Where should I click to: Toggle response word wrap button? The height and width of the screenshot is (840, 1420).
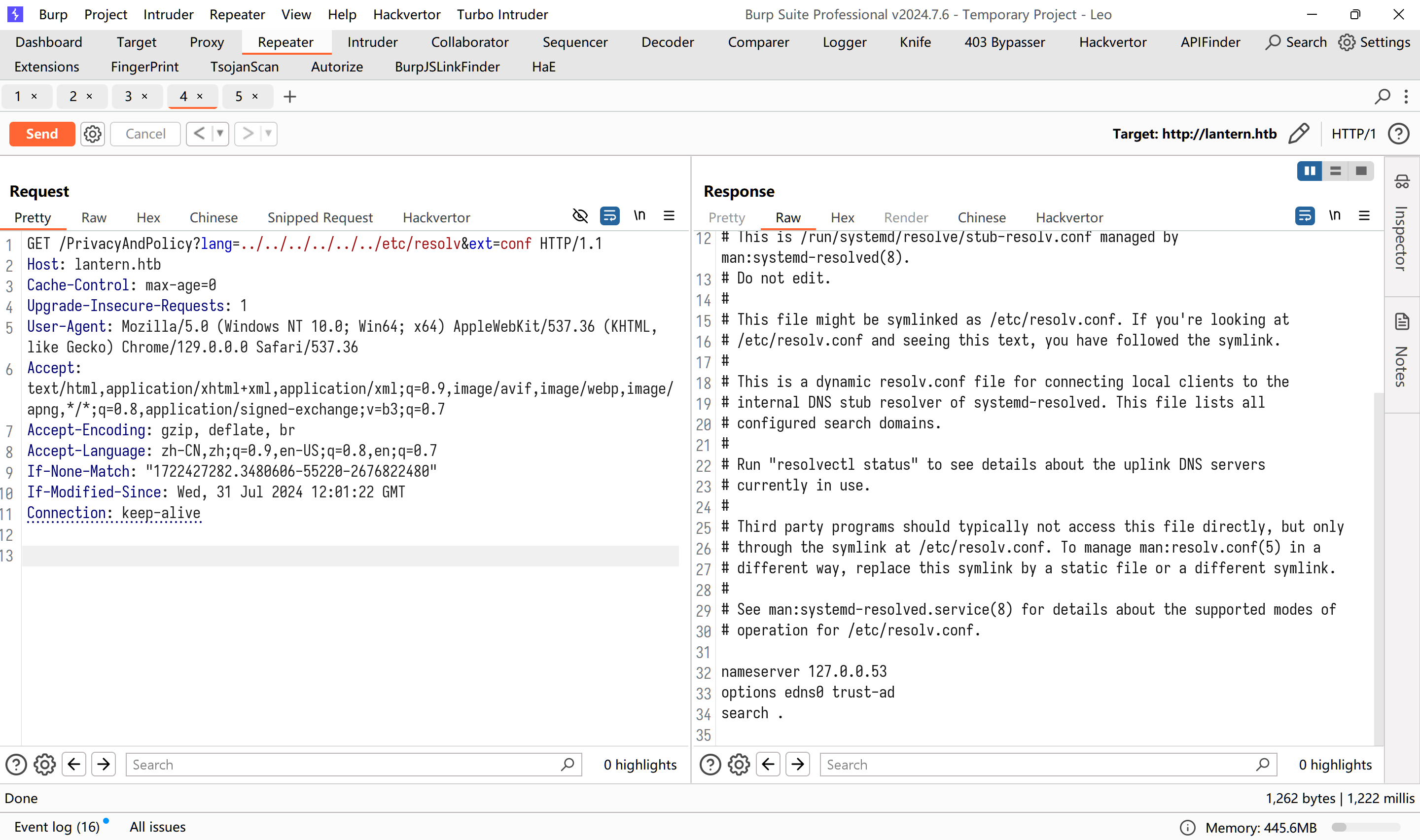(1305, 215)
